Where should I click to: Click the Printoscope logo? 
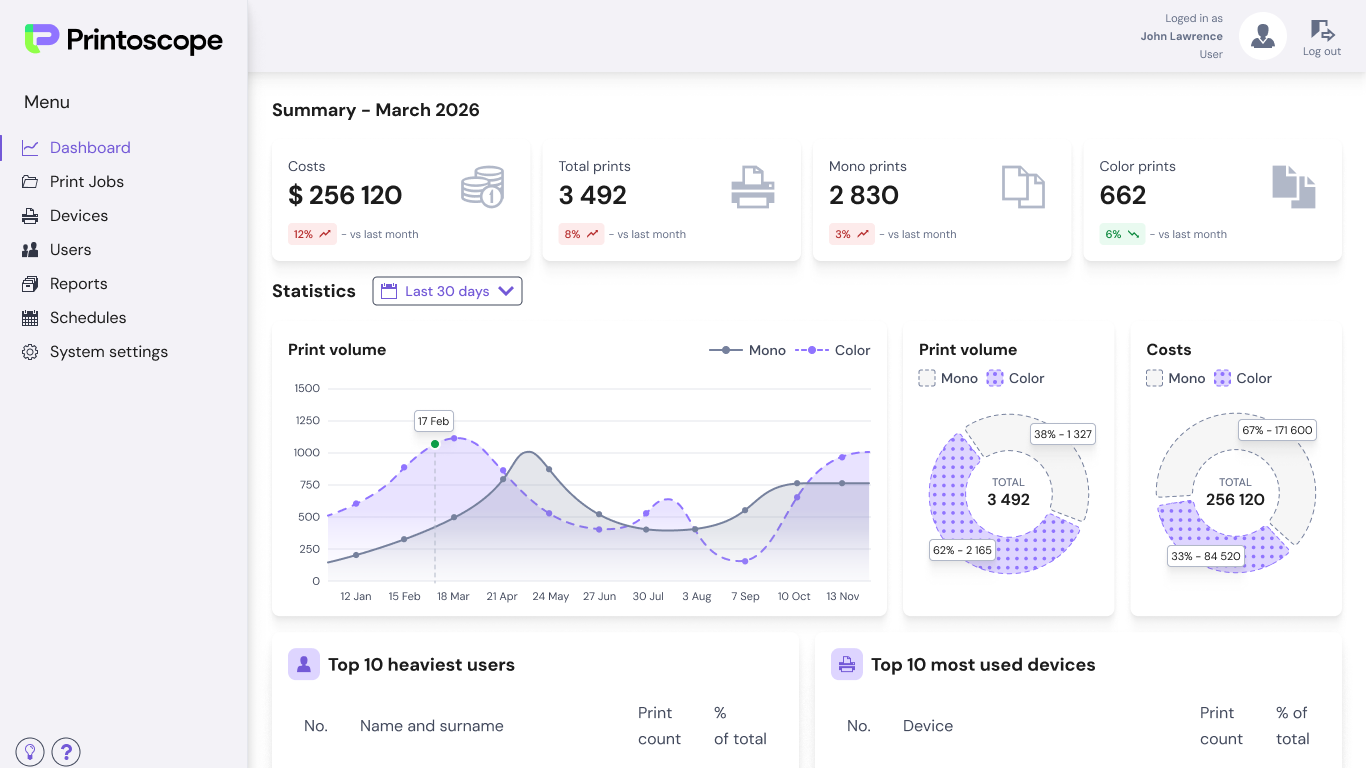124,40
